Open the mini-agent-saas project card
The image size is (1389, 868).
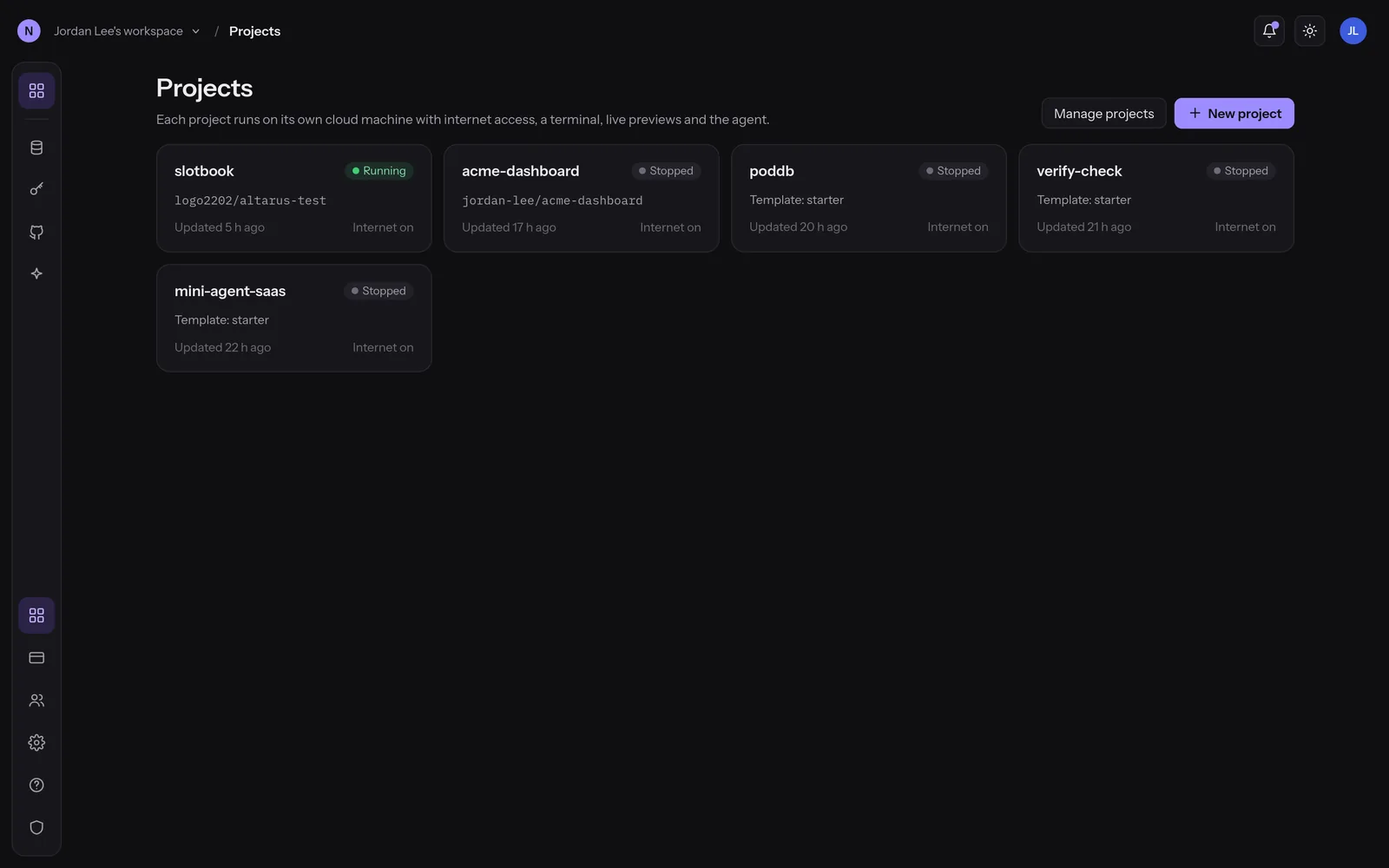click(x=294, y=319)
